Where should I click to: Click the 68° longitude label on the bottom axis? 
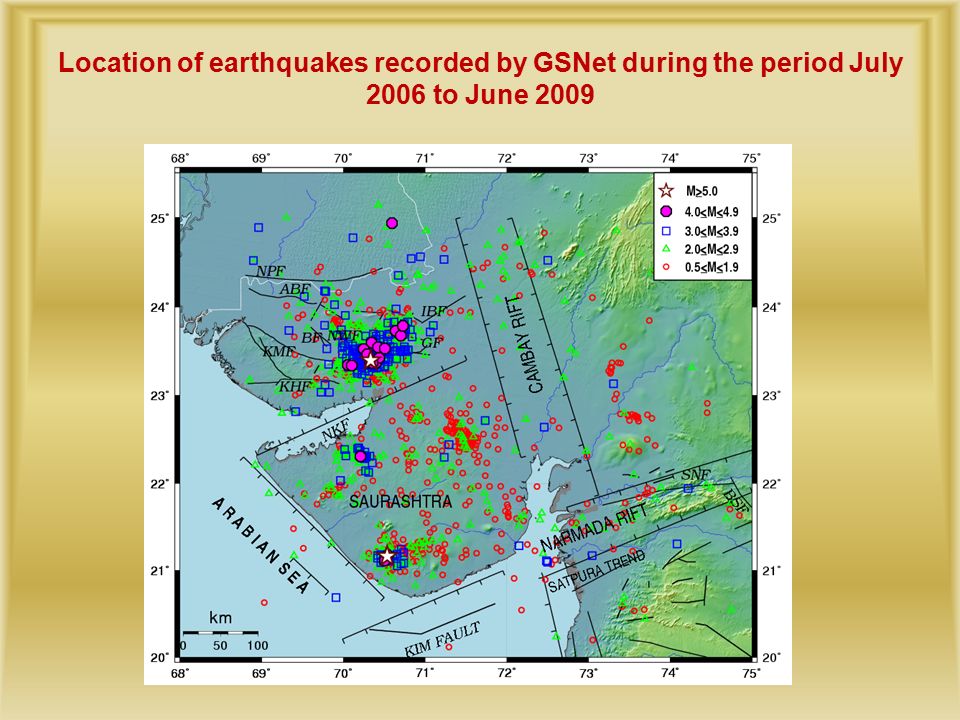[179, 673]
